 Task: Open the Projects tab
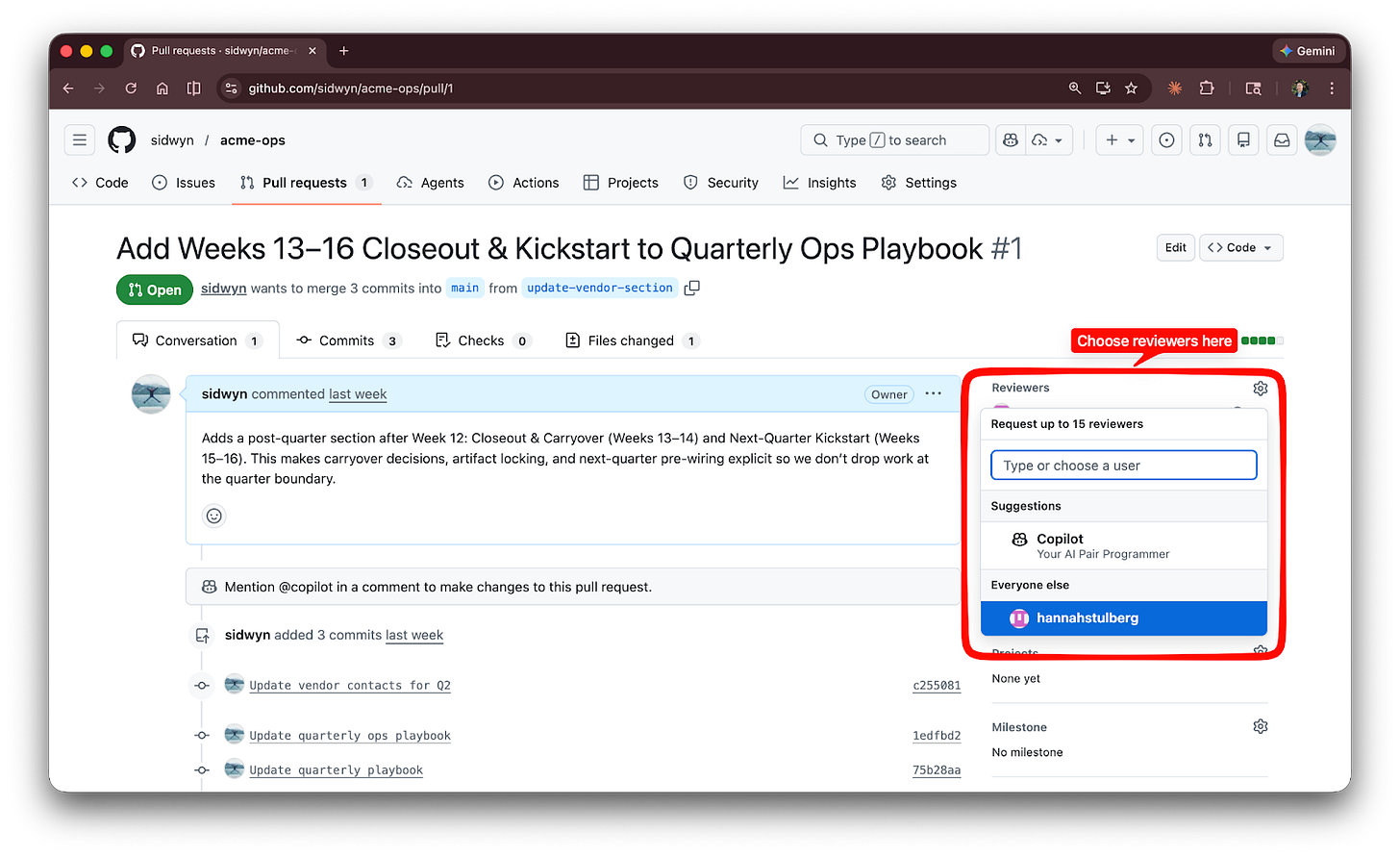(x=621, y=183)
